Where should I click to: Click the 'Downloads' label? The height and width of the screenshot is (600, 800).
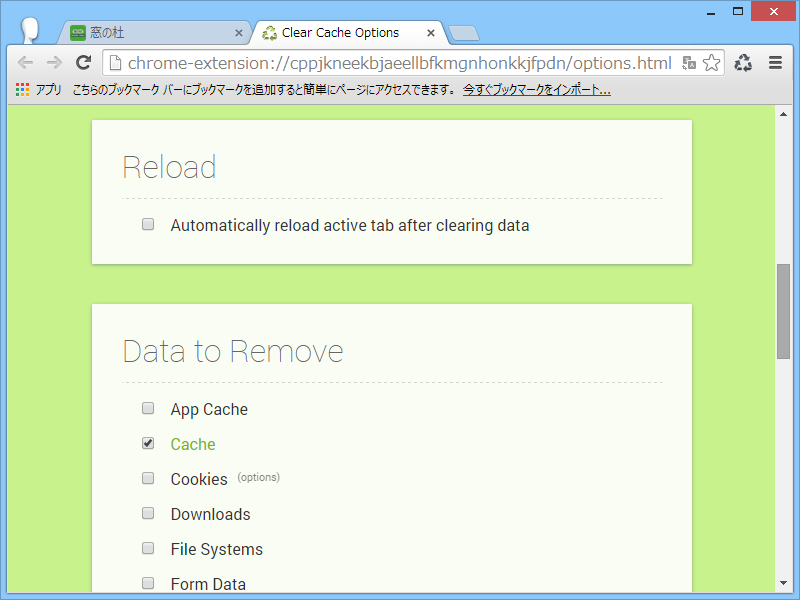[x=211, y=514]
